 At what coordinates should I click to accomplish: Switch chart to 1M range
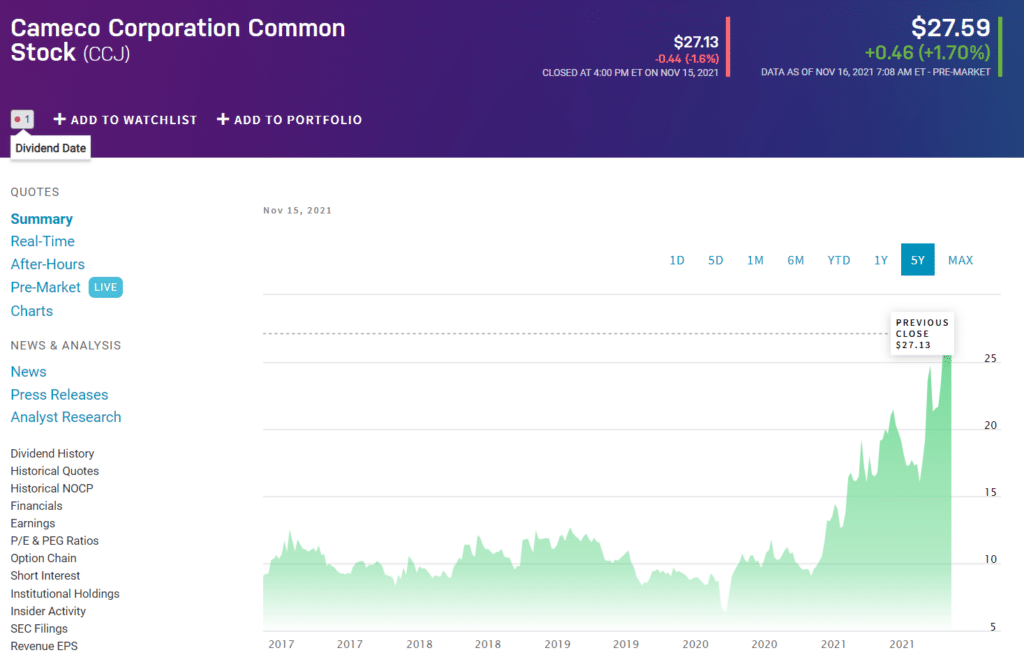click(756, 260)
